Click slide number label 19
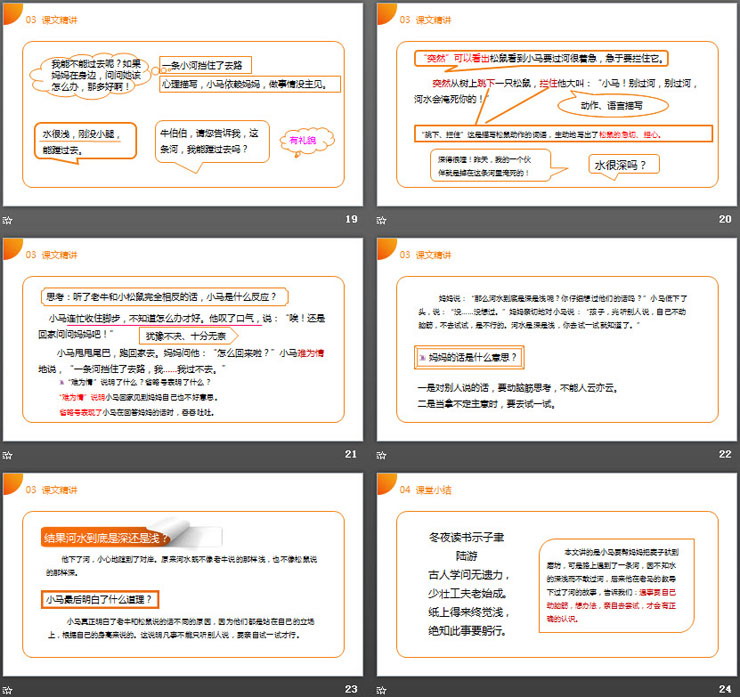This screenshot has width=740, height=697. click(351, 219)
